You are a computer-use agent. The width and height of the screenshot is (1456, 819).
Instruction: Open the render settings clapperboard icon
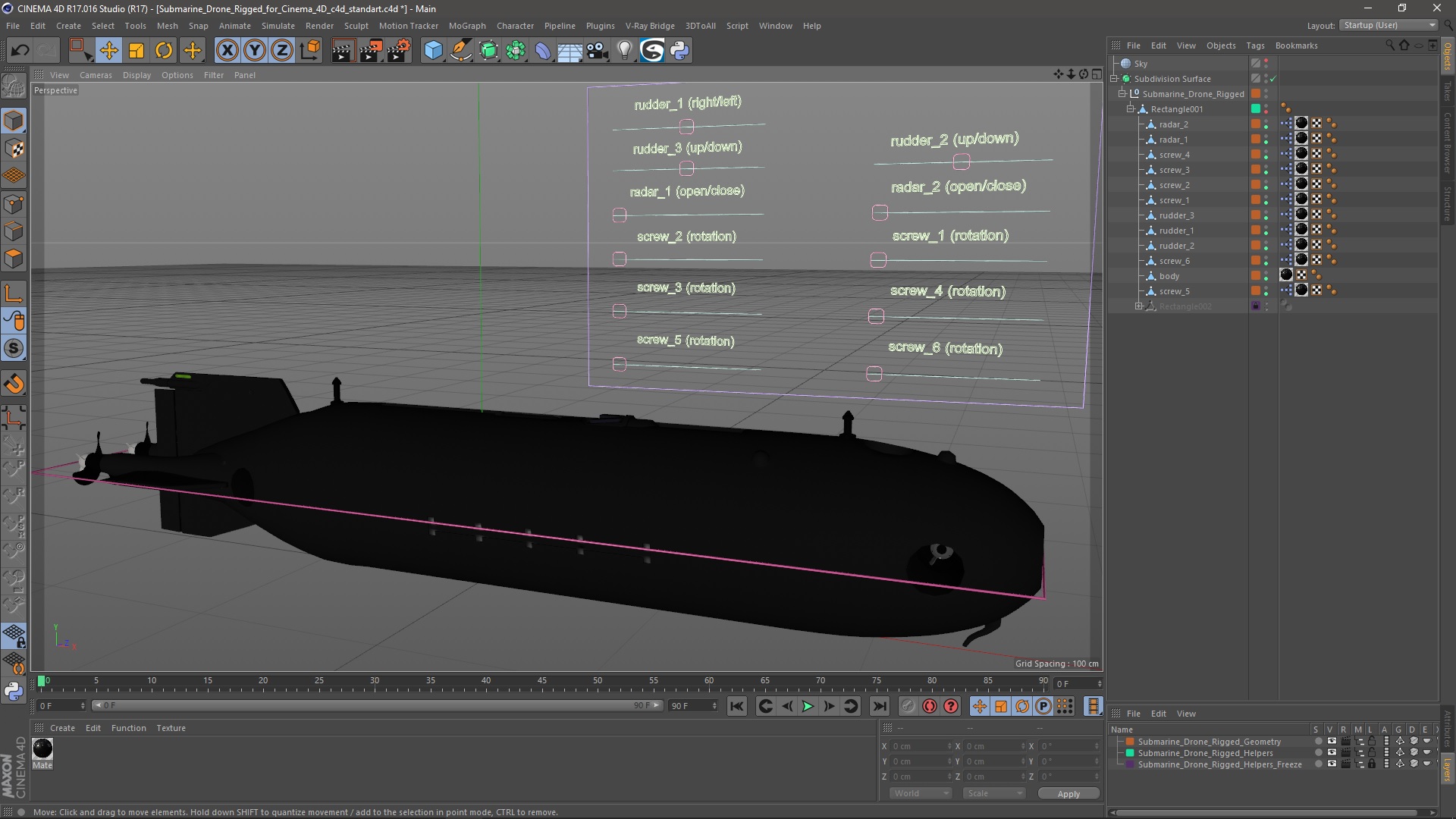[399, 51]
